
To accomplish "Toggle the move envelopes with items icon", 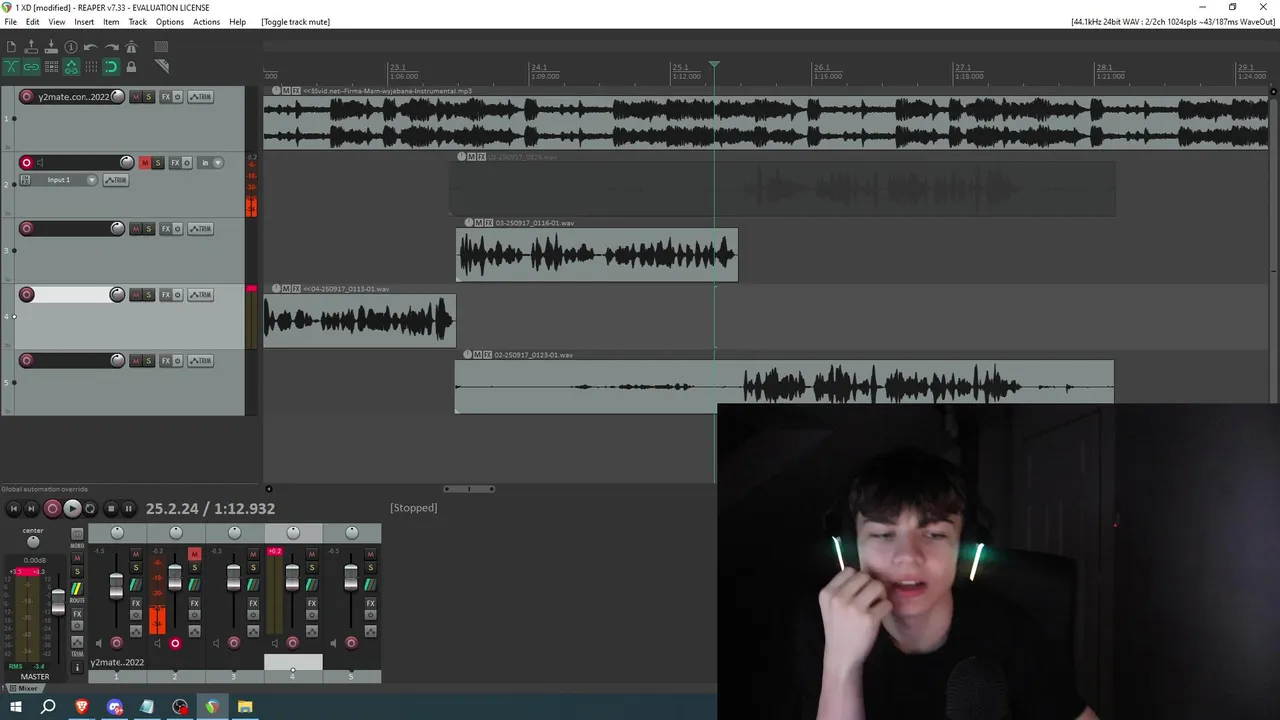I will pyautogui.click(x=71, y=67).
